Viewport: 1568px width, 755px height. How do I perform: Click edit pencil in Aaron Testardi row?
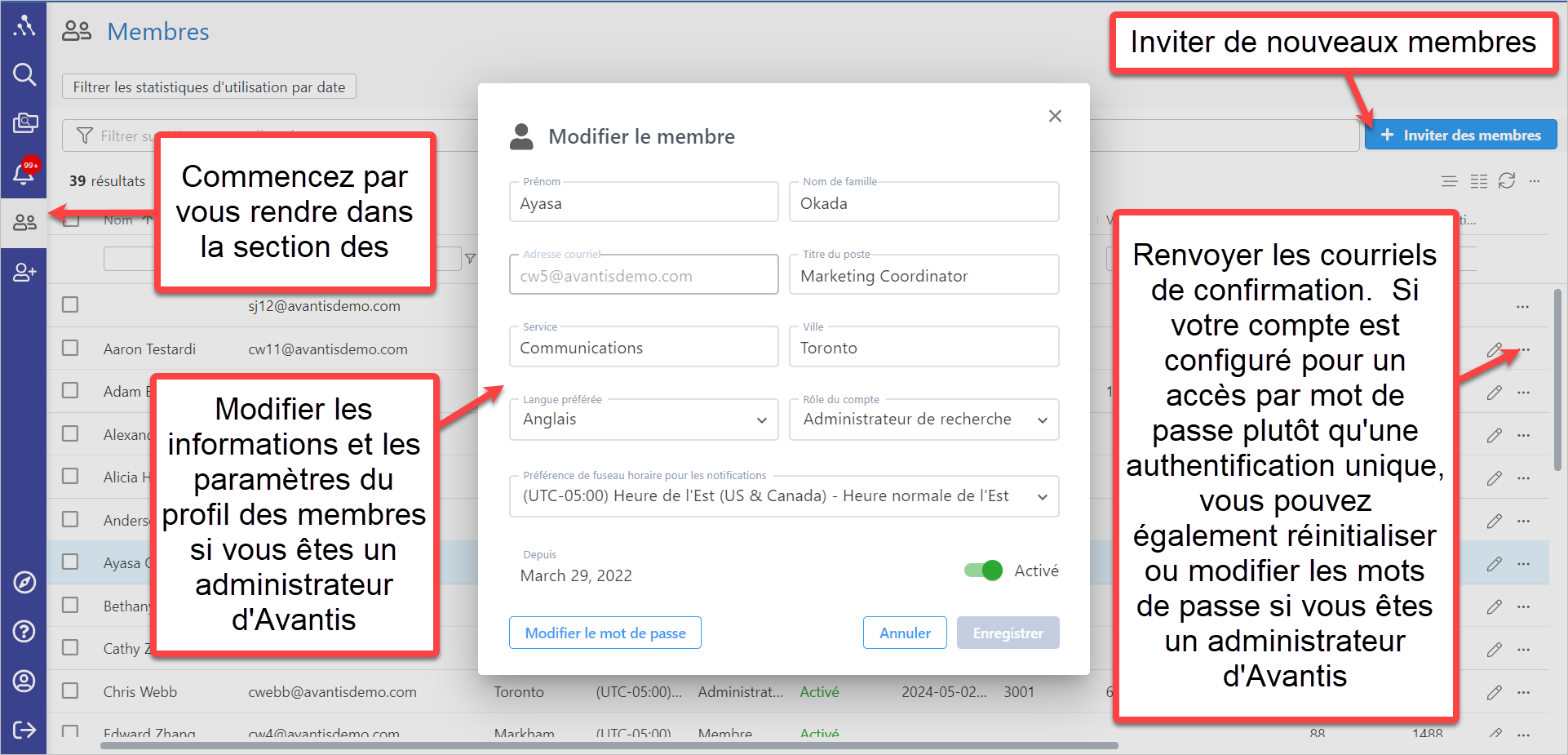(1495, 349)
